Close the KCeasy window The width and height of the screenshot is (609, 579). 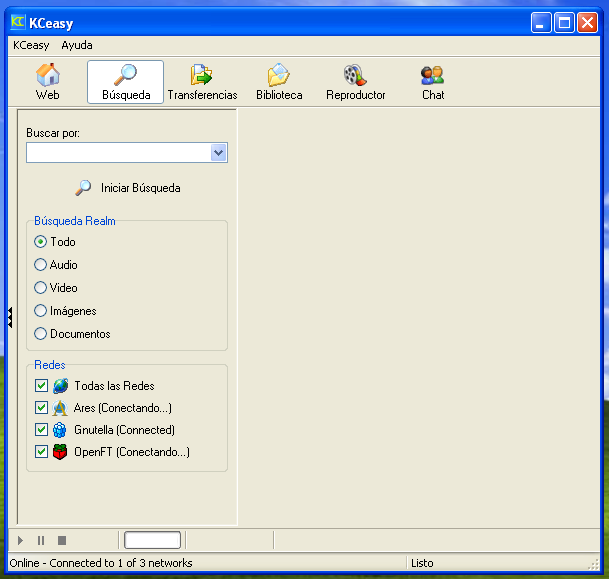click(587, 23)
